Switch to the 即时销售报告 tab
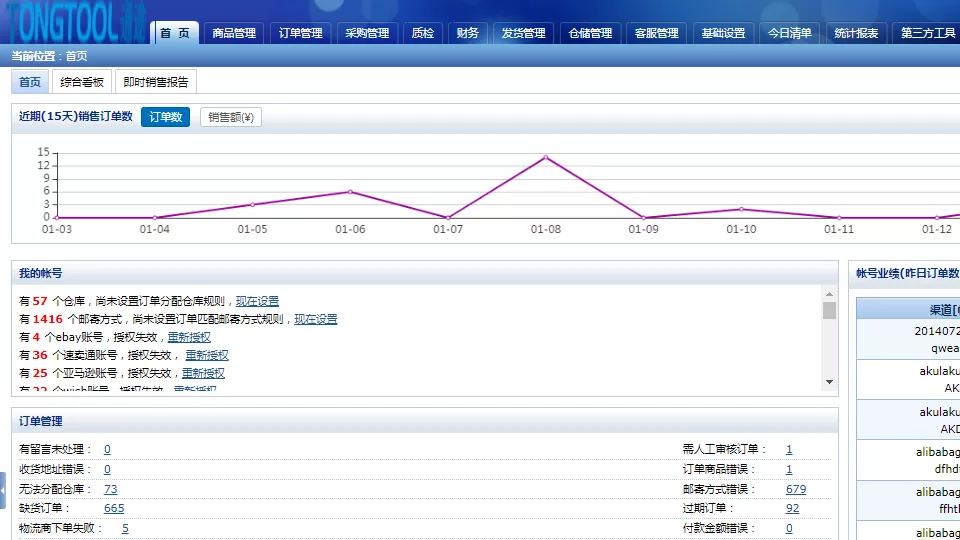Viewport: 960px width, 540px height. pyautogui.click(x=155, y=82)
